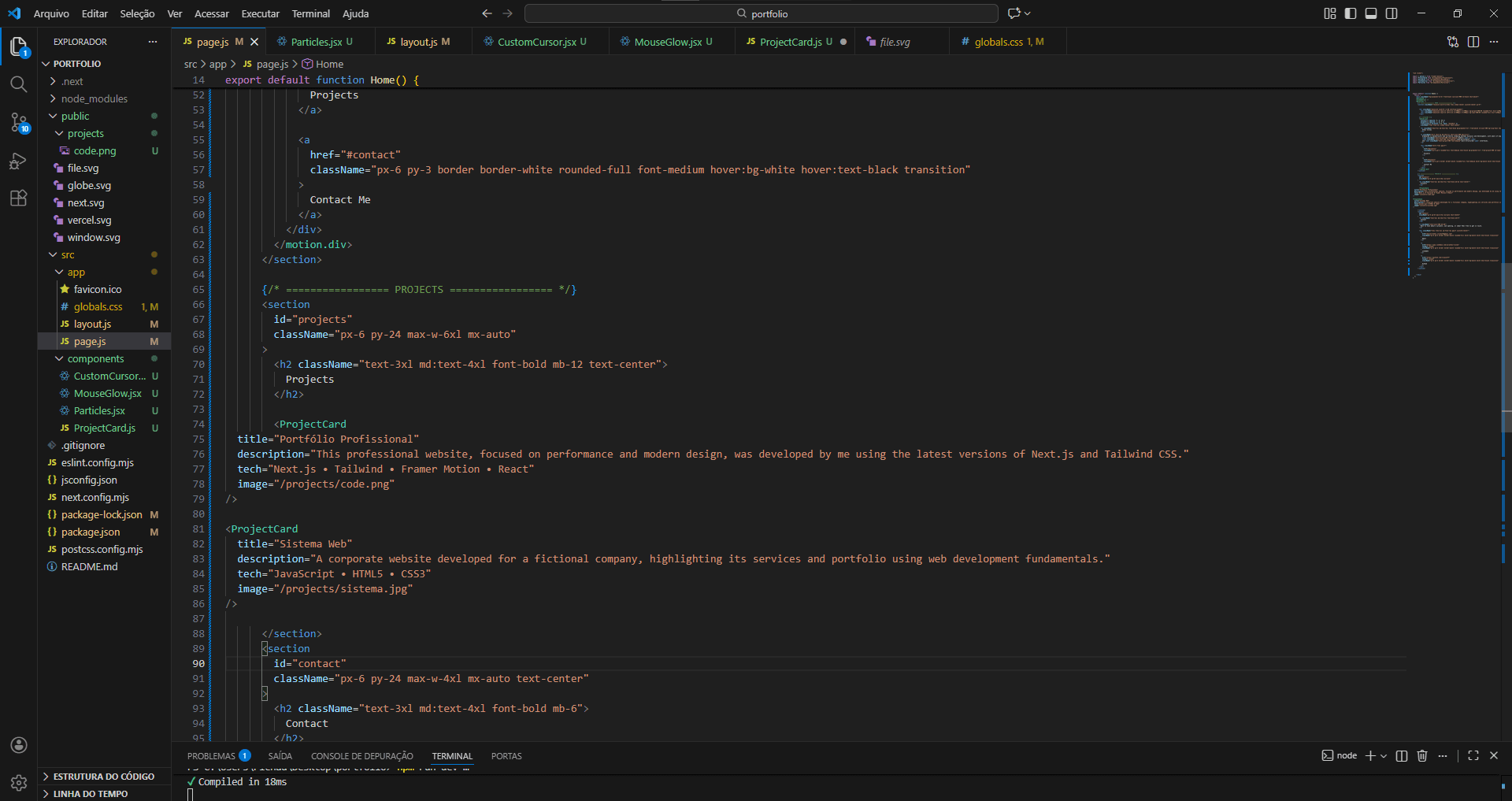The image size is (1512, 801).
Task: Open the Terminal menu
Action: (x=310, y=13)
